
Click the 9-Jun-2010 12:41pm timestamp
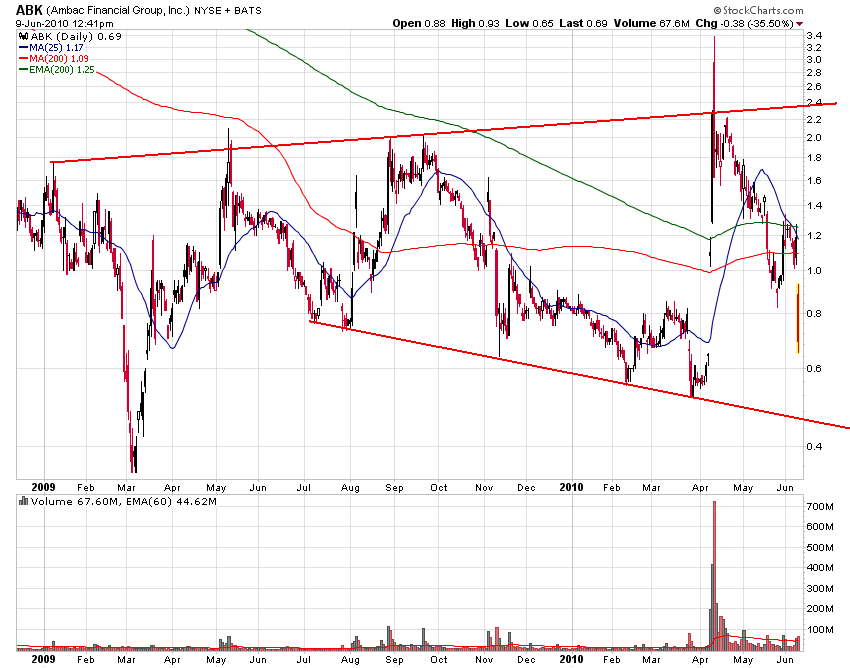pyautogui.click(x=65, y=23)
